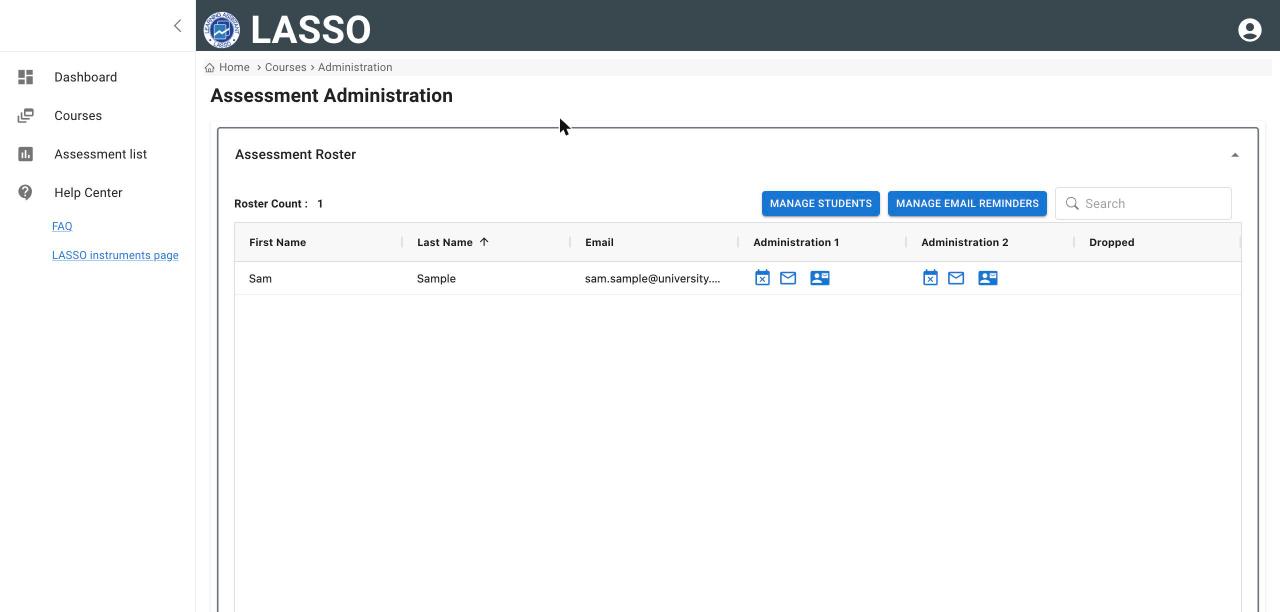Open the FAQ link

tap(62, 227)
